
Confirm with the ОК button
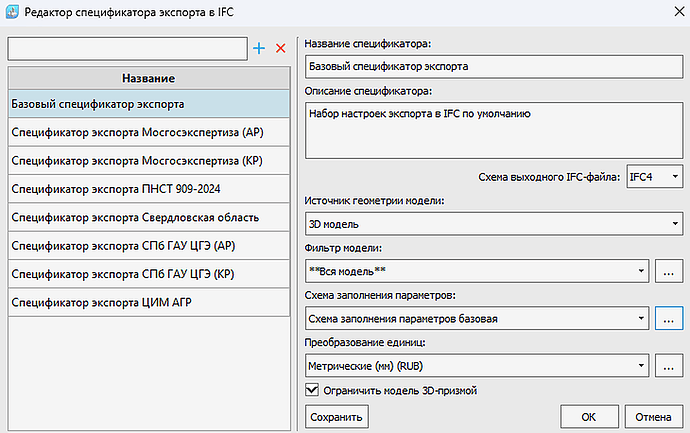[589, 417]
